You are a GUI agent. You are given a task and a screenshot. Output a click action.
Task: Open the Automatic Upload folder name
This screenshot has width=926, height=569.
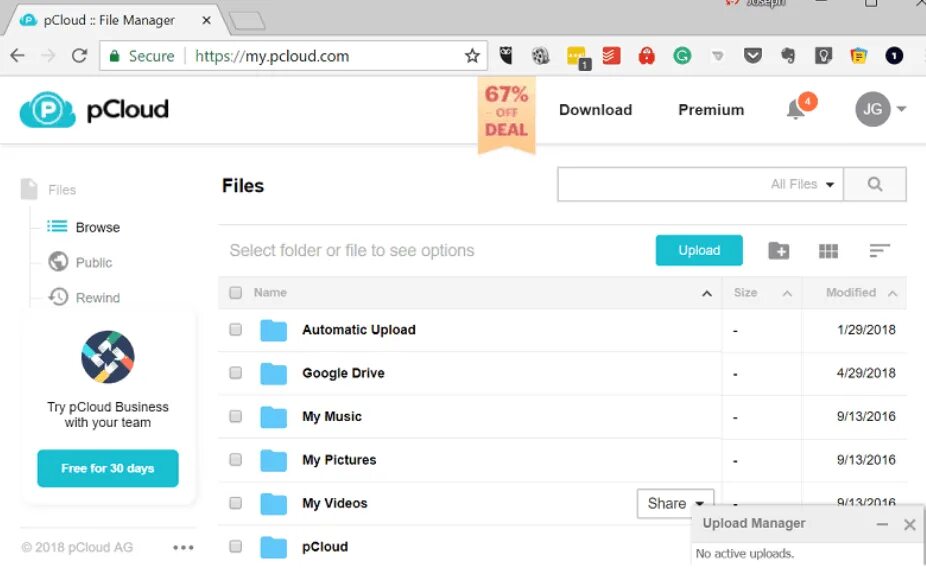[358, 330]
